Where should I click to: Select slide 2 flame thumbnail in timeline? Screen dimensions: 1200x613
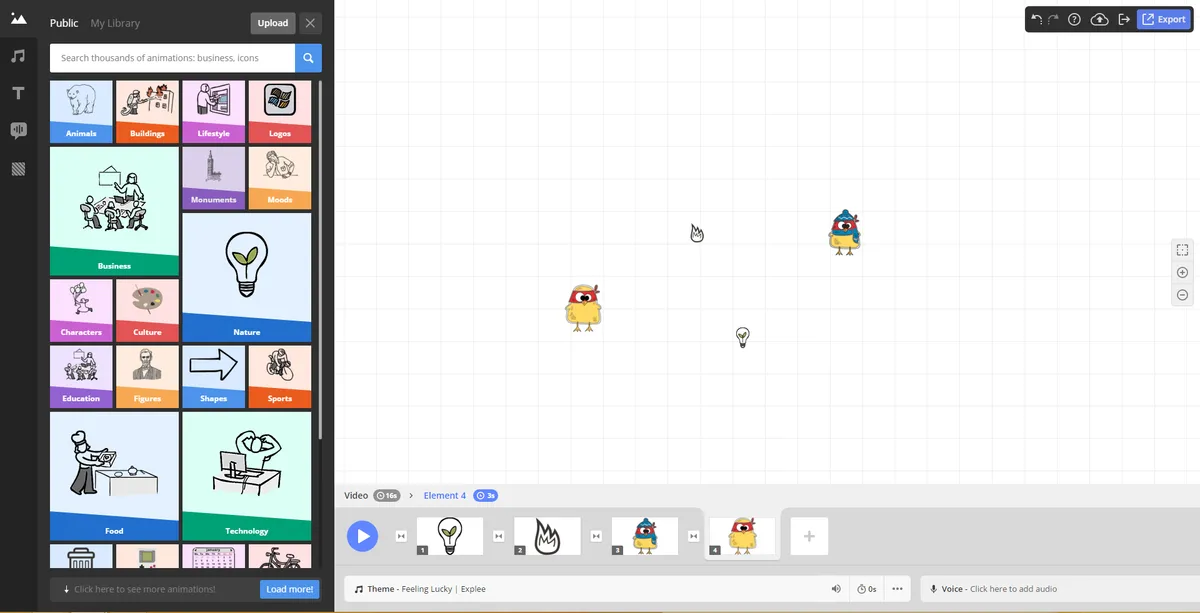pyautogui.click(x=547, y=536)
